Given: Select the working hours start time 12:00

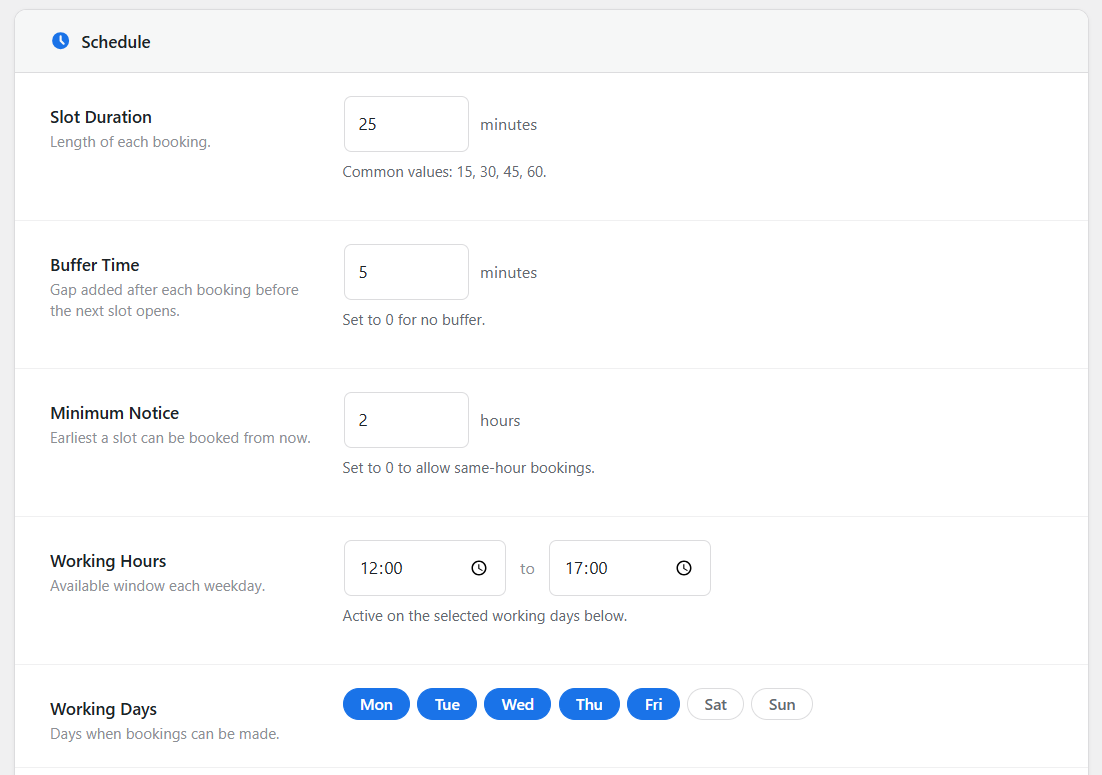Looking at the screenshot, I should tap(424, 568).
